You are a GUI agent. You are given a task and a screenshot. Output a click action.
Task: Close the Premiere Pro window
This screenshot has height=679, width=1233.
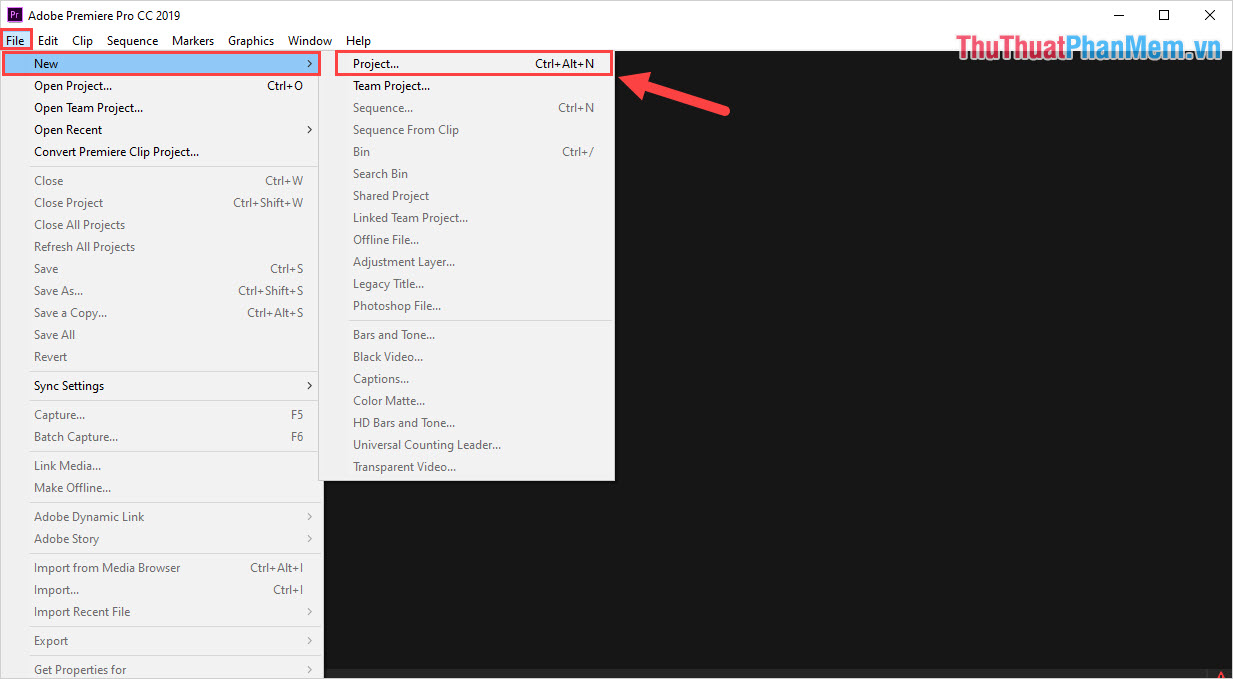[x=1210, y=15]
